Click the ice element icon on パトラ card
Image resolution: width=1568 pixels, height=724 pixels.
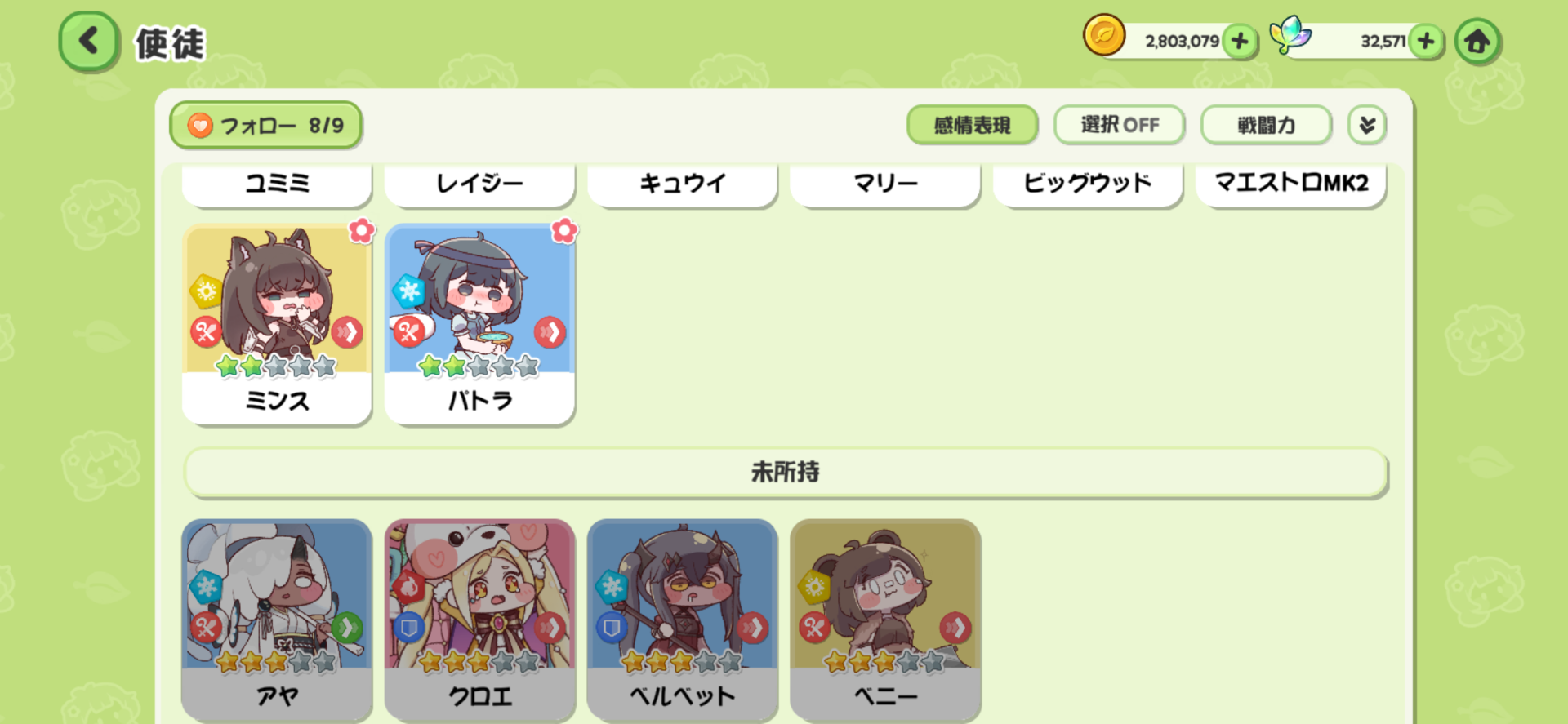coord(408,291)
